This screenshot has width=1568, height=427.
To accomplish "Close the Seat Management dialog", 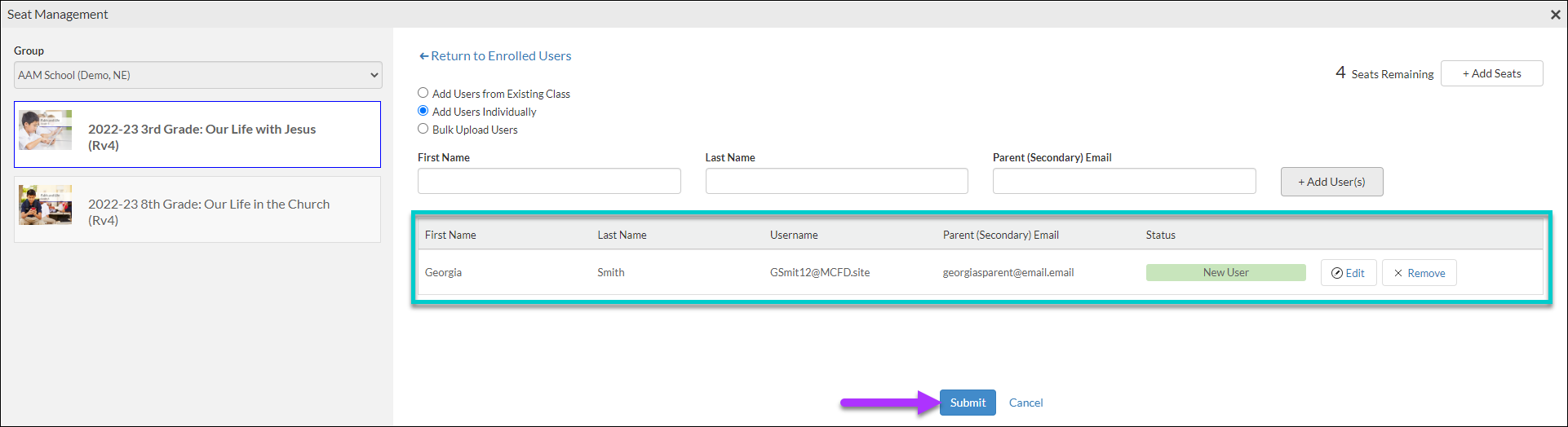I will coord(1555,15).
